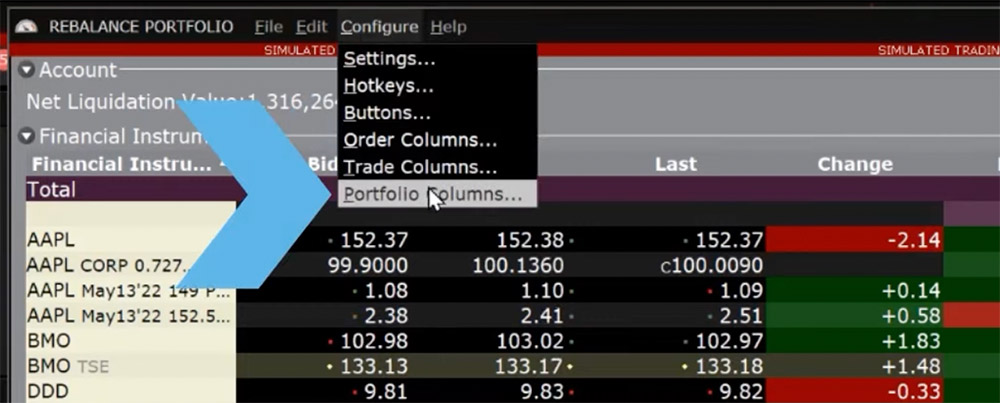Open the File menu

click(x=268, y=27)
